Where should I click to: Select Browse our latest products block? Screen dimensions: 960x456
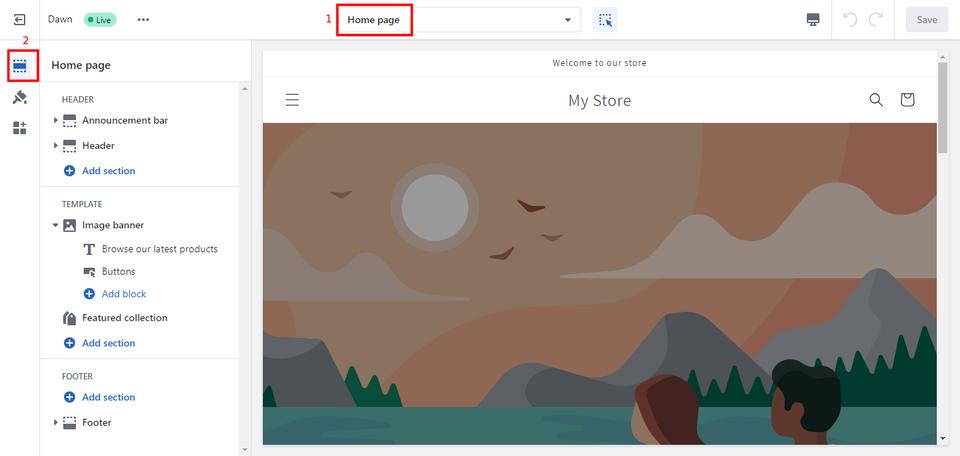click(x=160, y=249)
